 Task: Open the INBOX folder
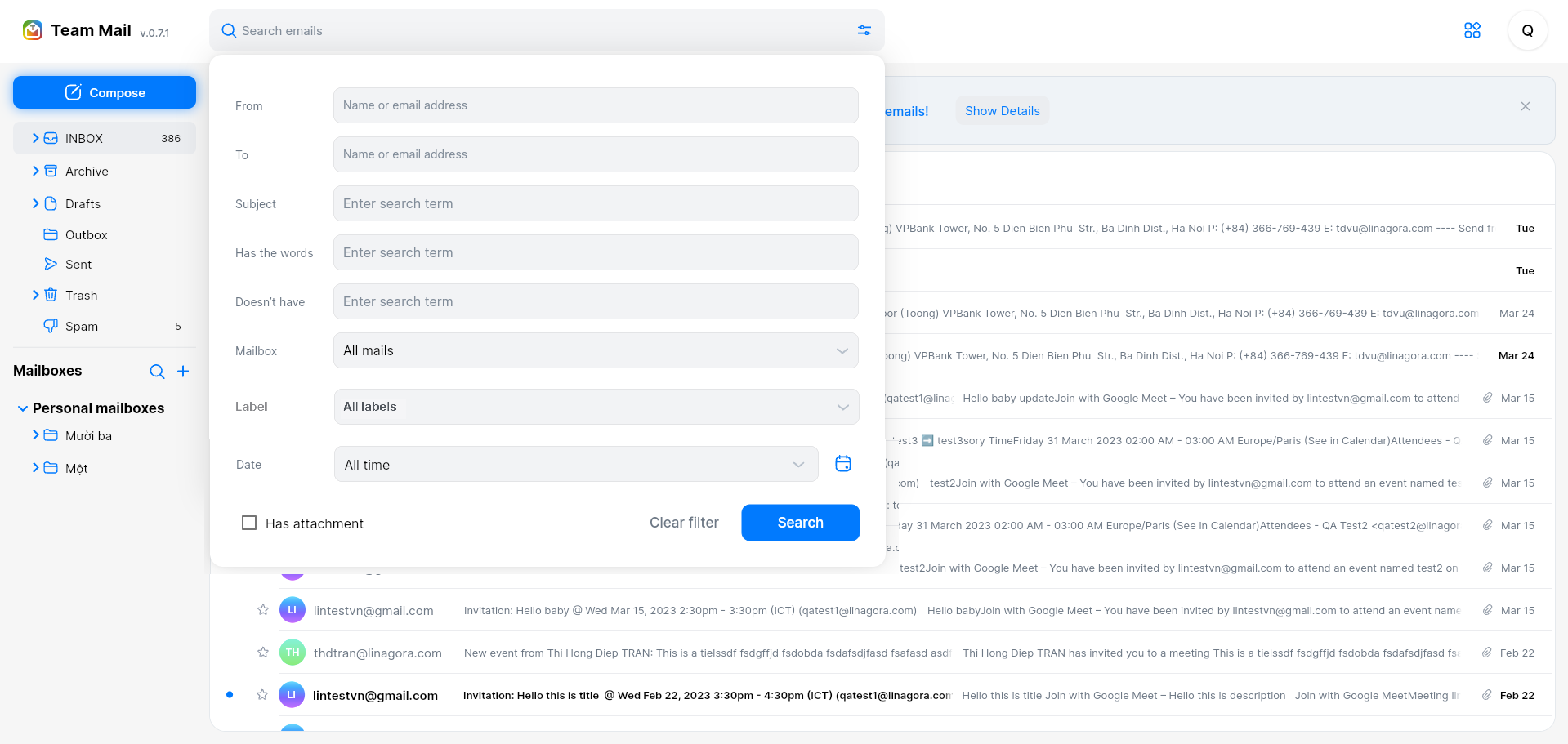(x=104, y=138)
